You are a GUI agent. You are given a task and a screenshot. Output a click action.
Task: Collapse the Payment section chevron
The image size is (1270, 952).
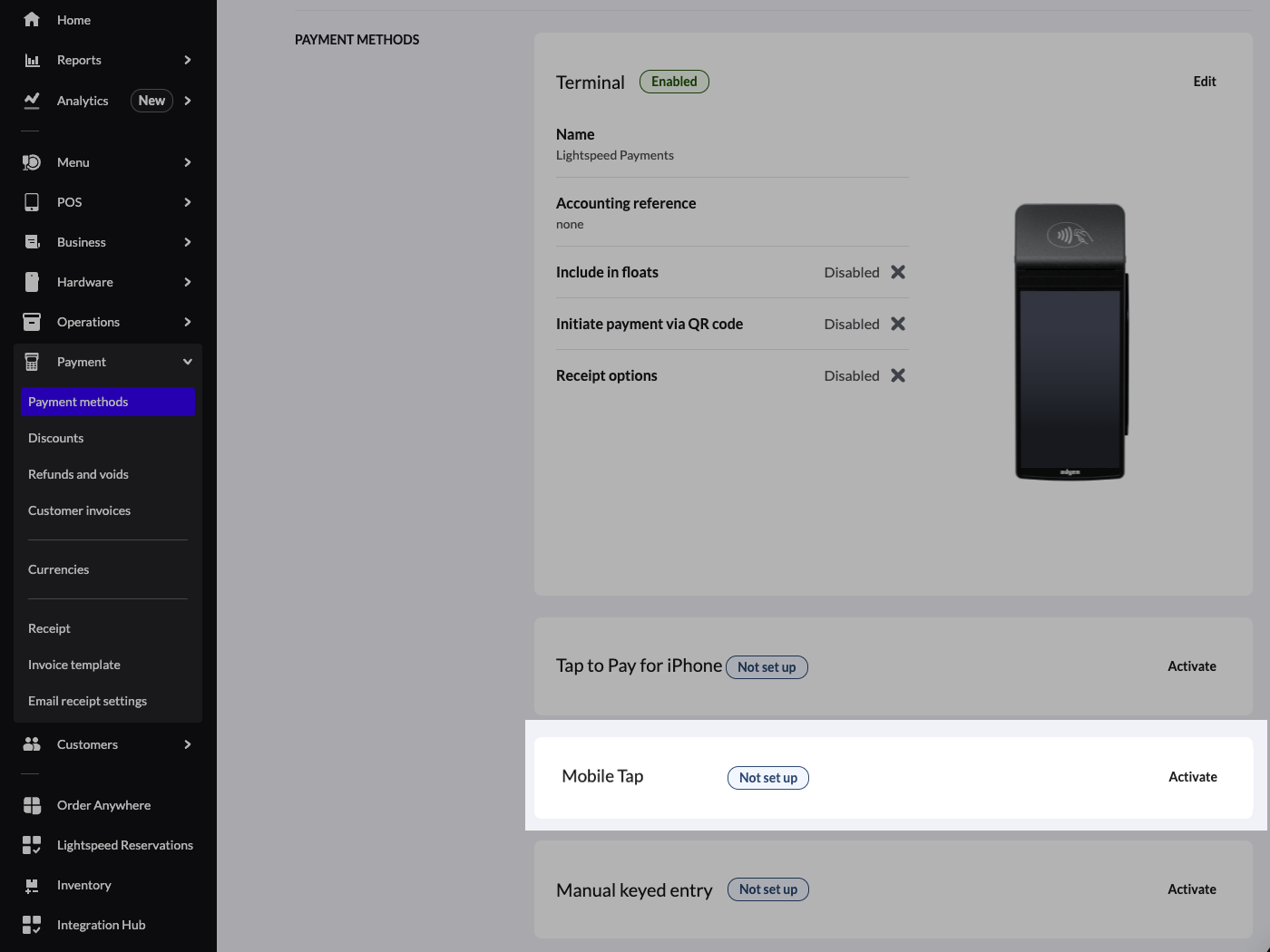pos(188,361)
